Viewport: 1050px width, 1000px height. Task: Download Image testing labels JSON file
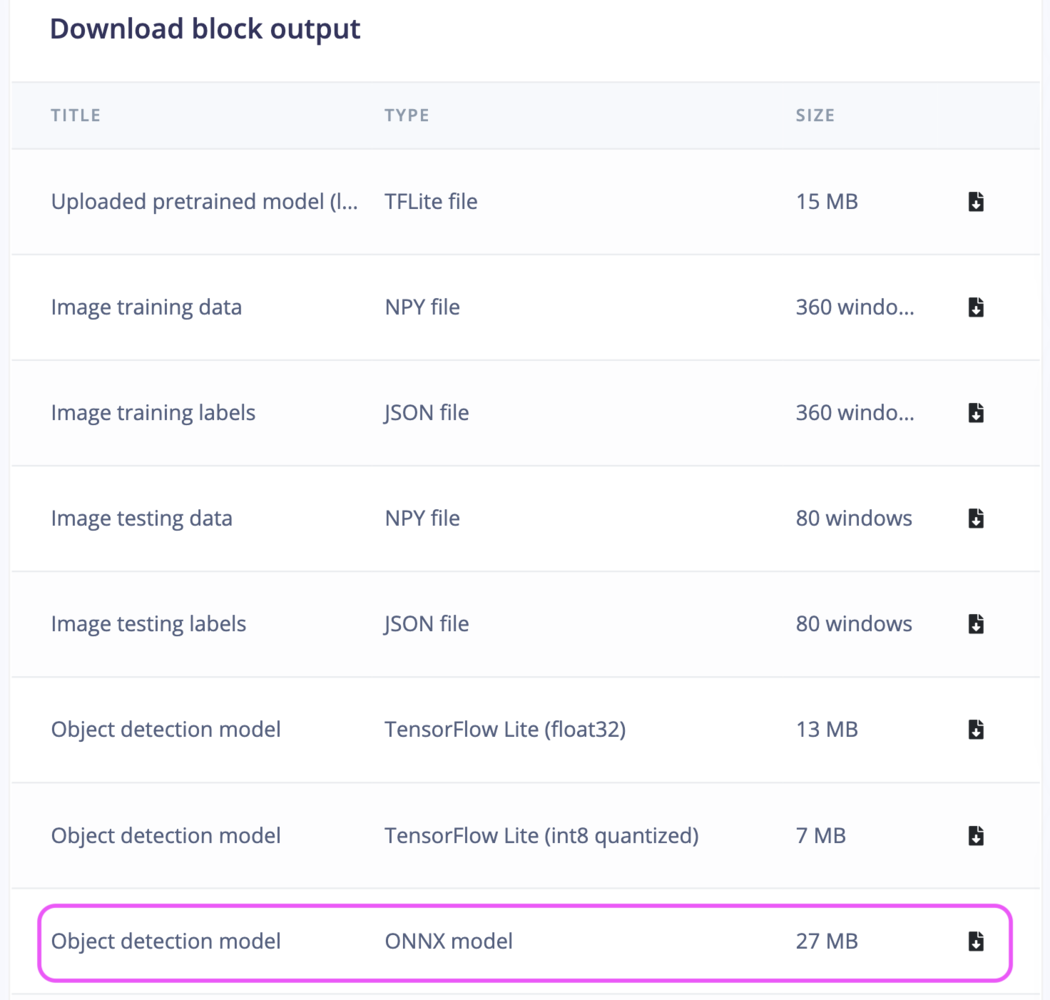(x=976, y=624)
